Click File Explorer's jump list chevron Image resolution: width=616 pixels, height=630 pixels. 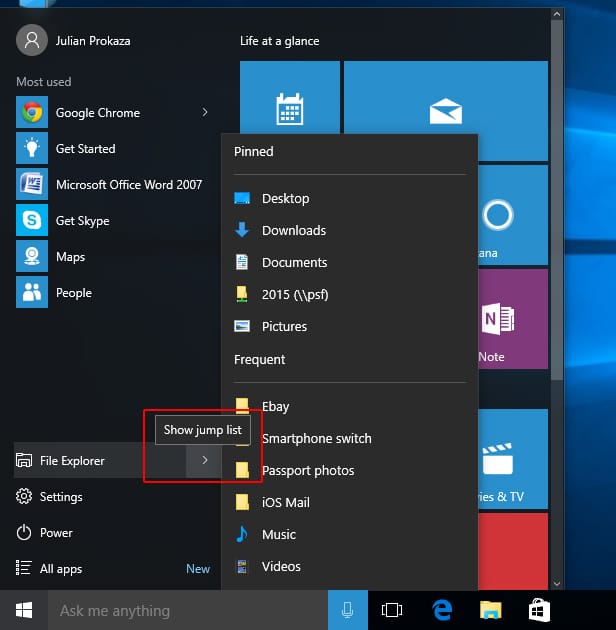point(204,460)
